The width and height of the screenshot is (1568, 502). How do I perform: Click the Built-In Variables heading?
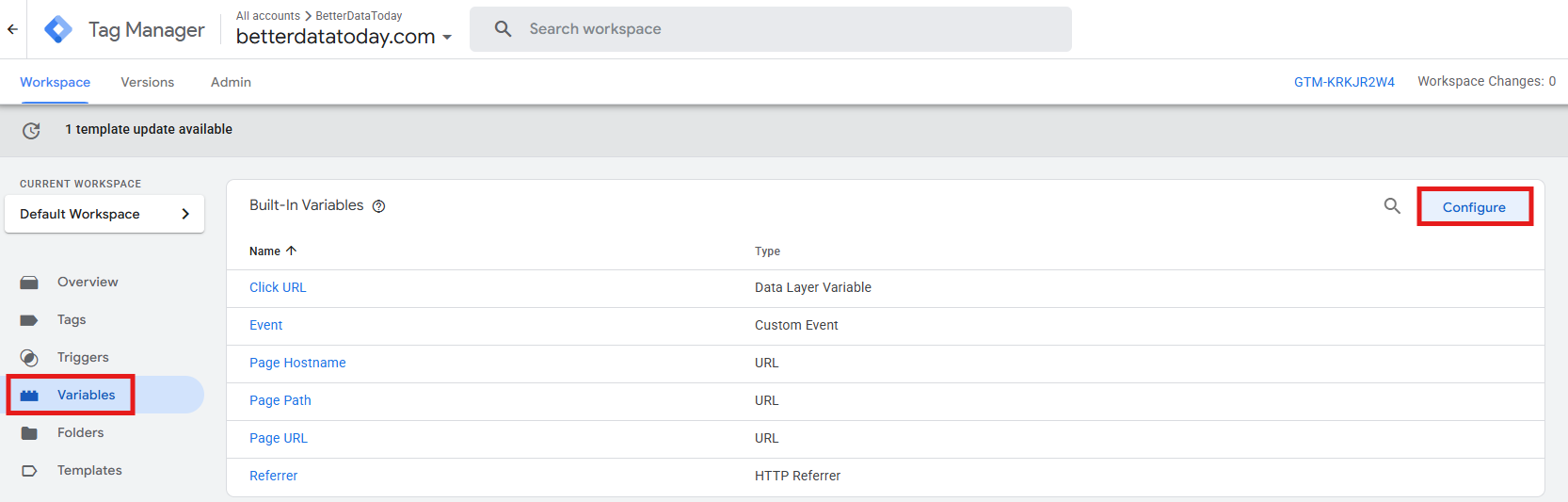[x=306, y=205]
